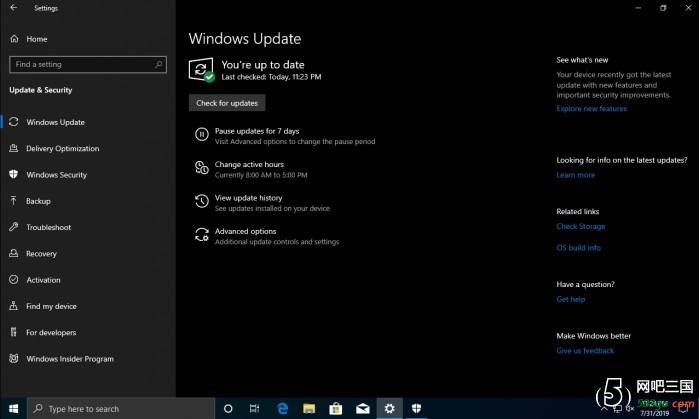Screen dimensions: 700x419
Task: Click the Give us feedback link
Action: pos(585,350)
